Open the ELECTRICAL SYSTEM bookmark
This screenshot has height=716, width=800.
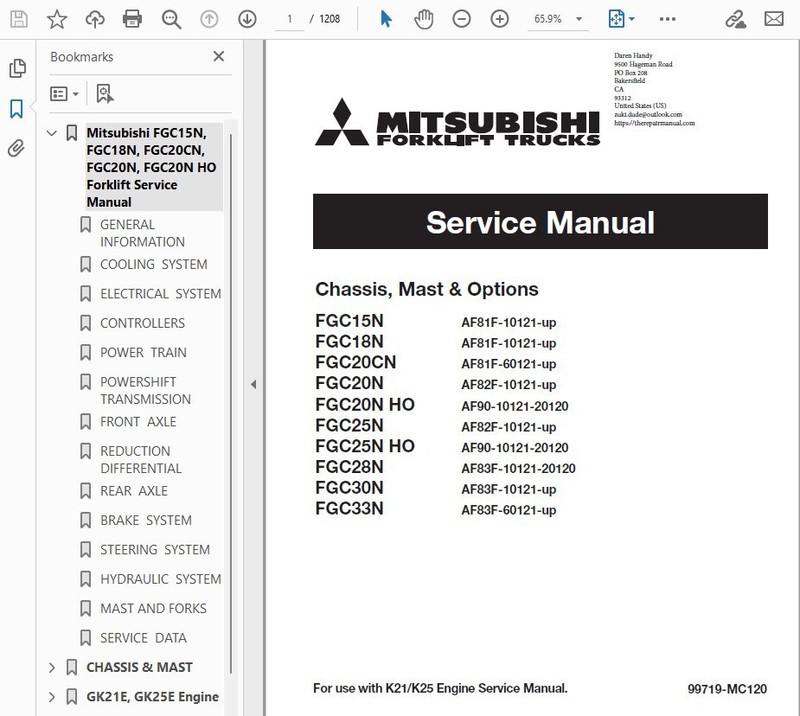(161, 294)
